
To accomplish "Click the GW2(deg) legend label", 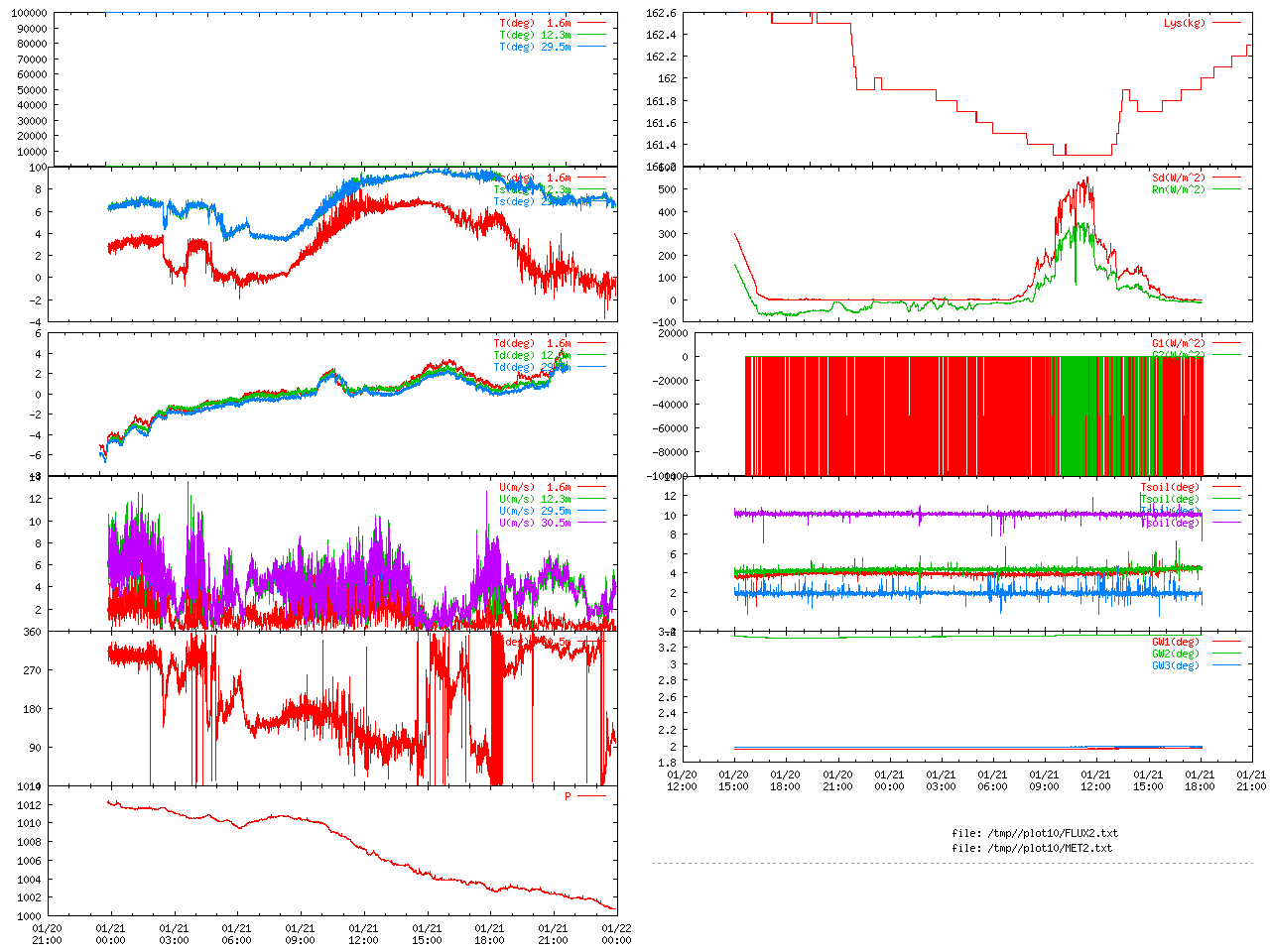I will coord(1176,654).
